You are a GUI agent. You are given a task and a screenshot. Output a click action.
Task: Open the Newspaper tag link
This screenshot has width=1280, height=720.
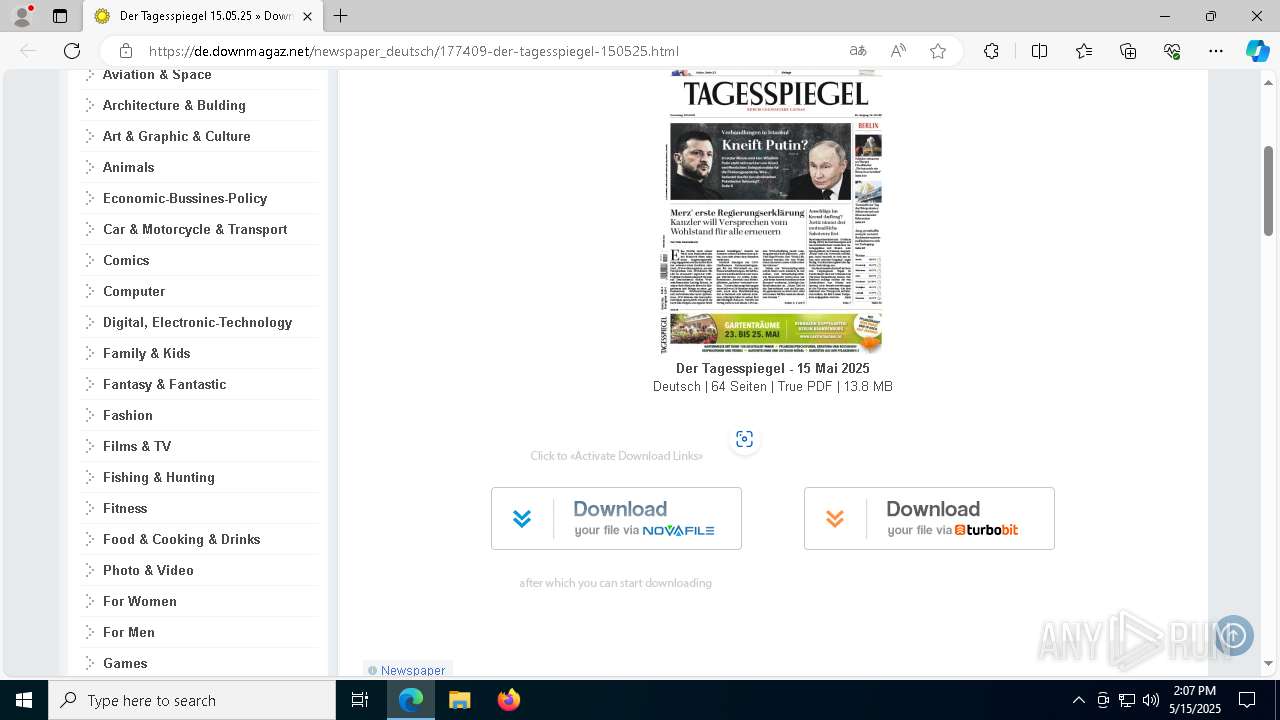(x=413, y=670)
